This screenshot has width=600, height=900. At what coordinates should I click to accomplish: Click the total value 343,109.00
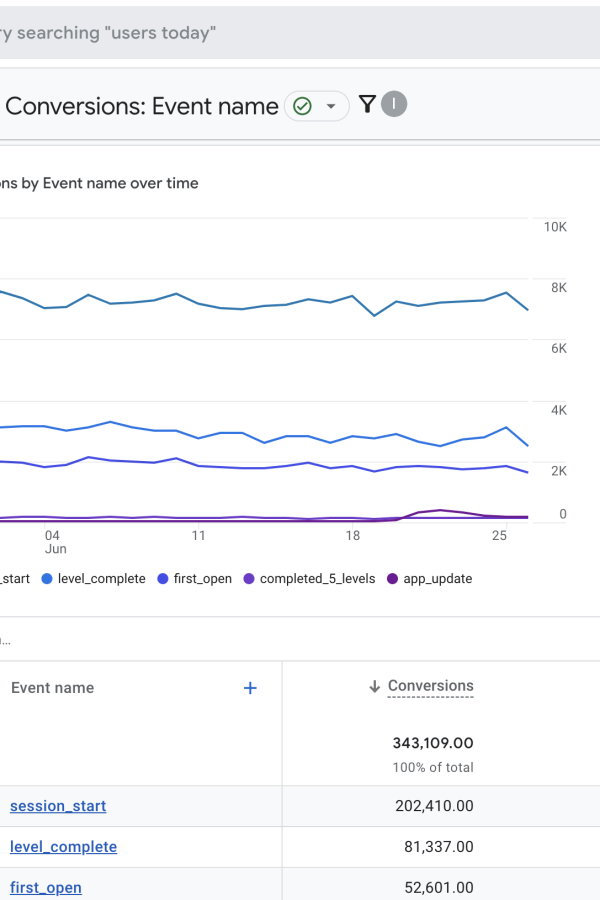point(433,743)
